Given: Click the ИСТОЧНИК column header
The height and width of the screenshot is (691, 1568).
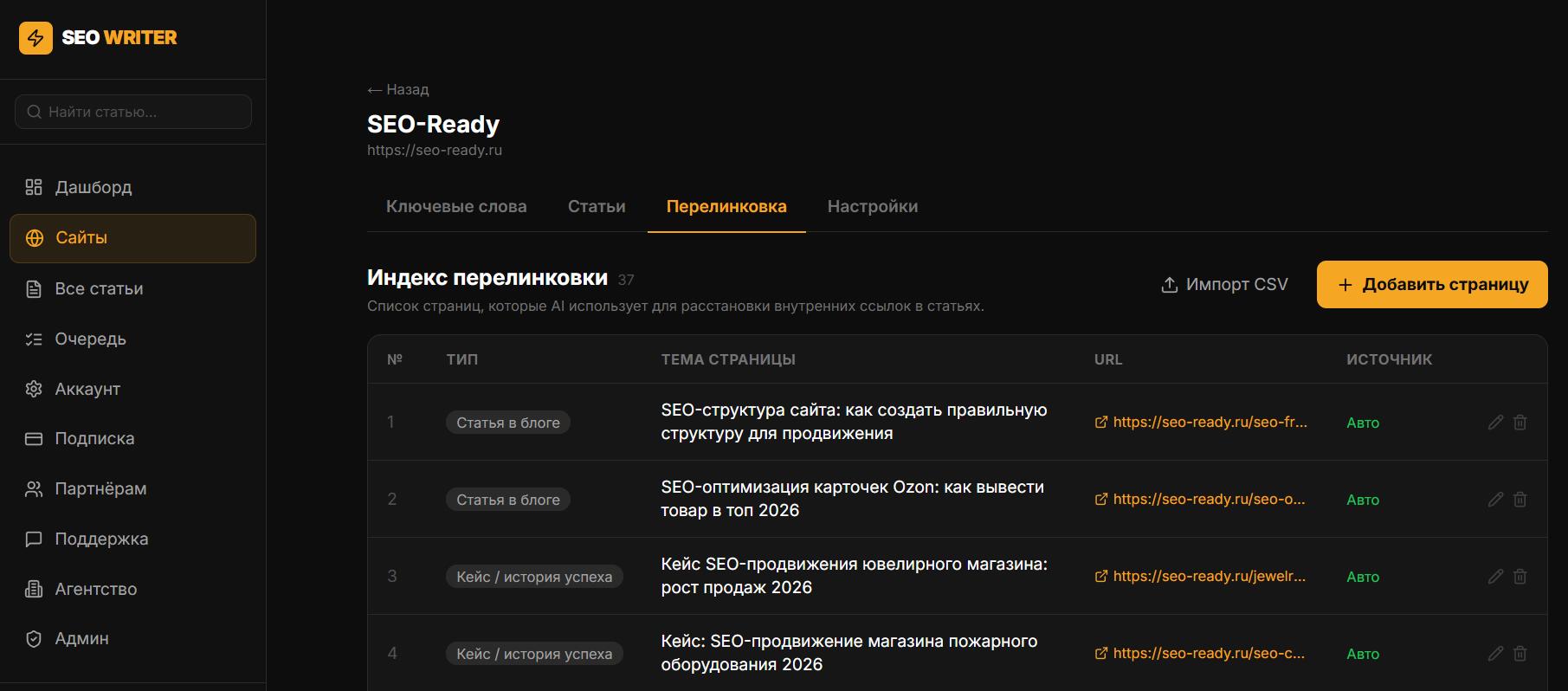Looking at the screenshot, I should pos(1389,359).
